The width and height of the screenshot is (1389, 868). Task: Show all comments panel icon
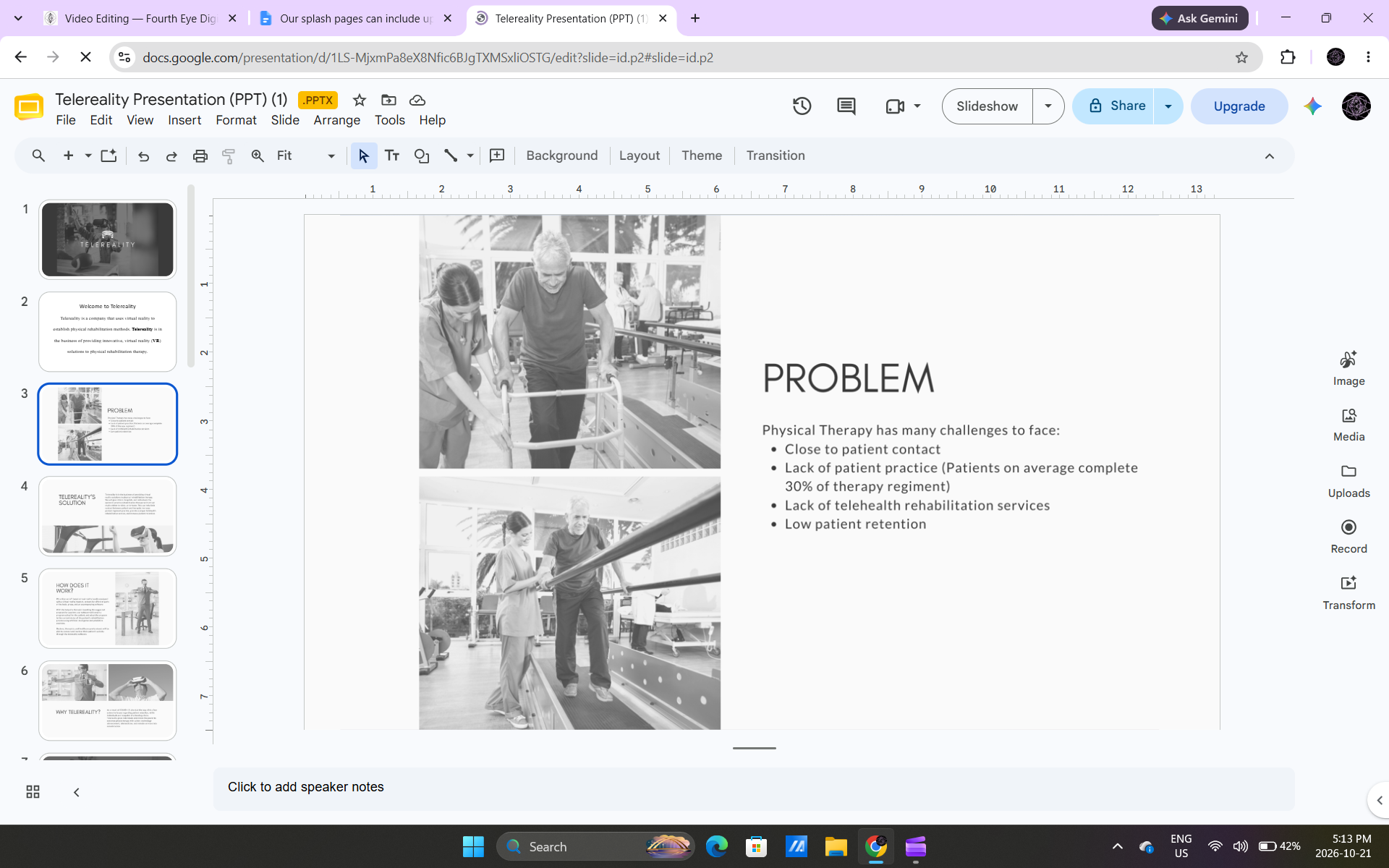(x=846, y=106)
